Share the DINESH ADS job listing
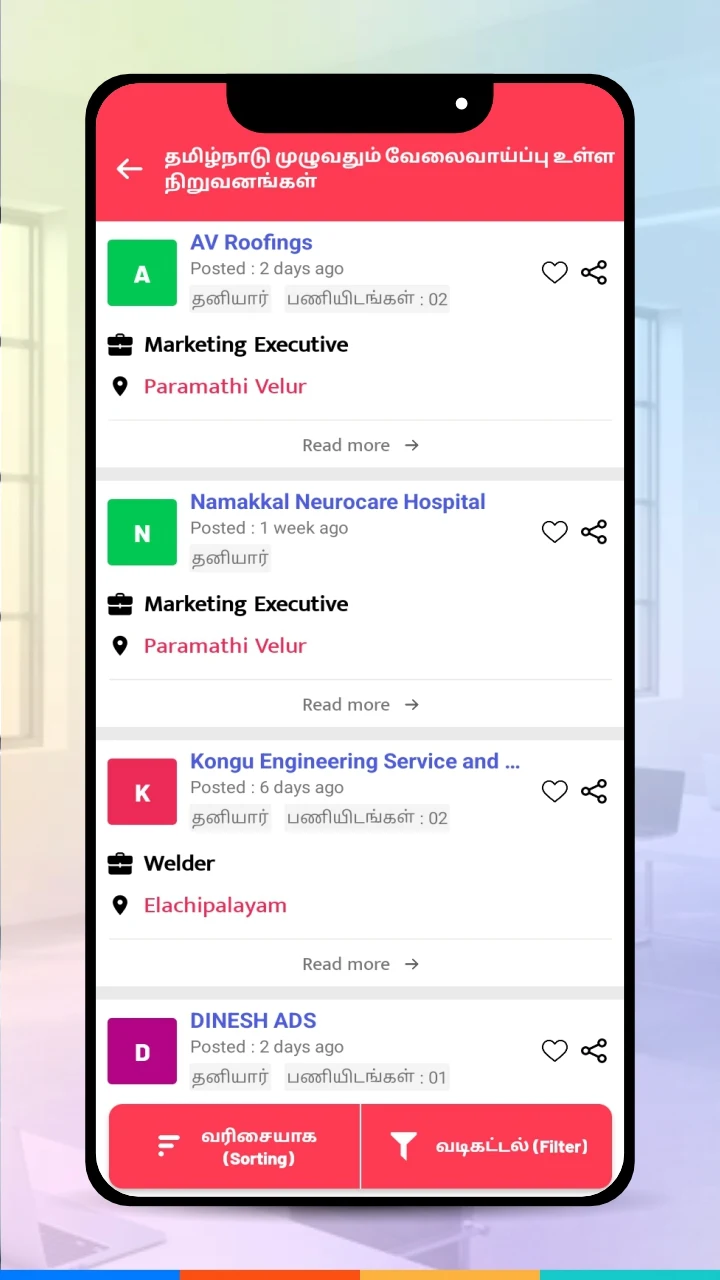 point(594,1051)
